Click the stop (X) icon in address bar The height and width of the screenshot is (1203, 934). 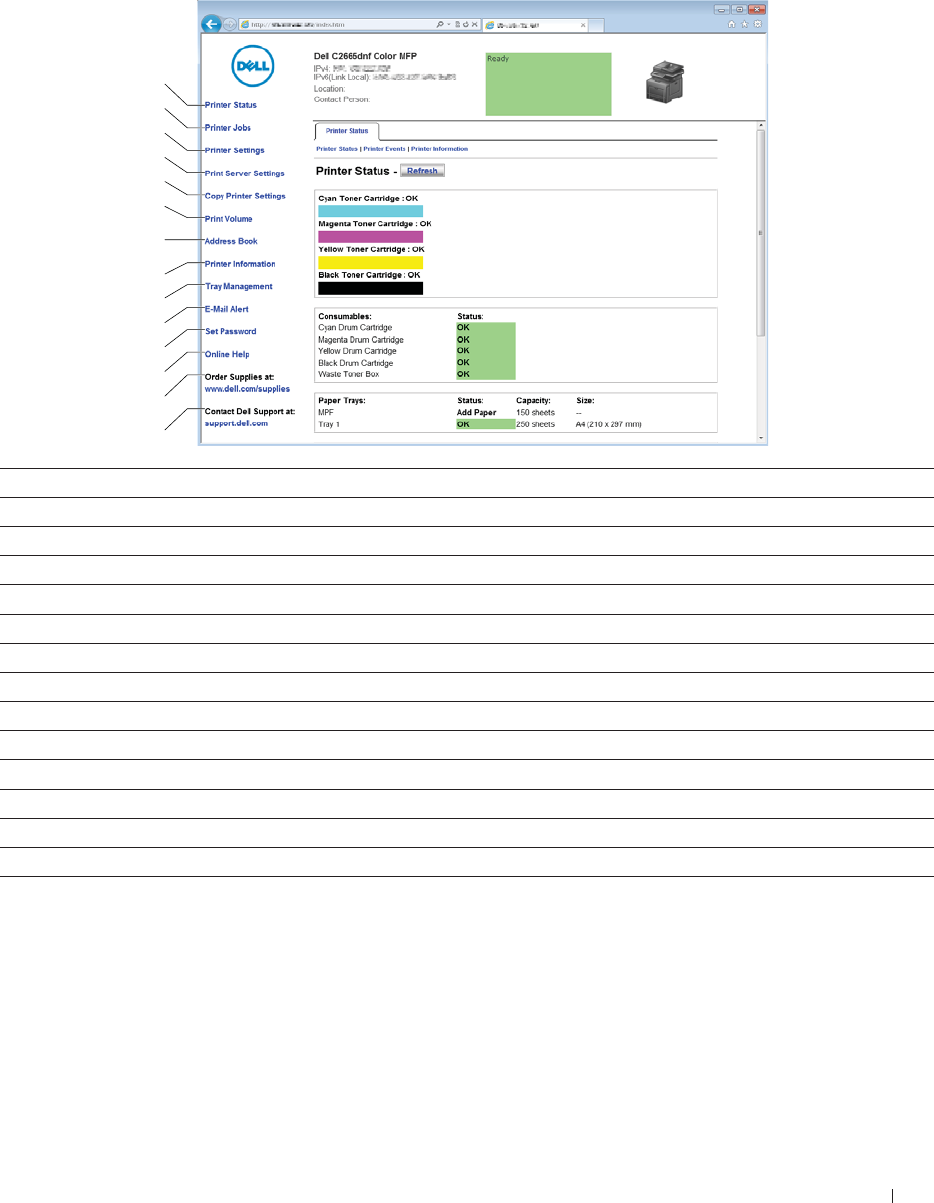pyautogui.click(x=474, y=24)
